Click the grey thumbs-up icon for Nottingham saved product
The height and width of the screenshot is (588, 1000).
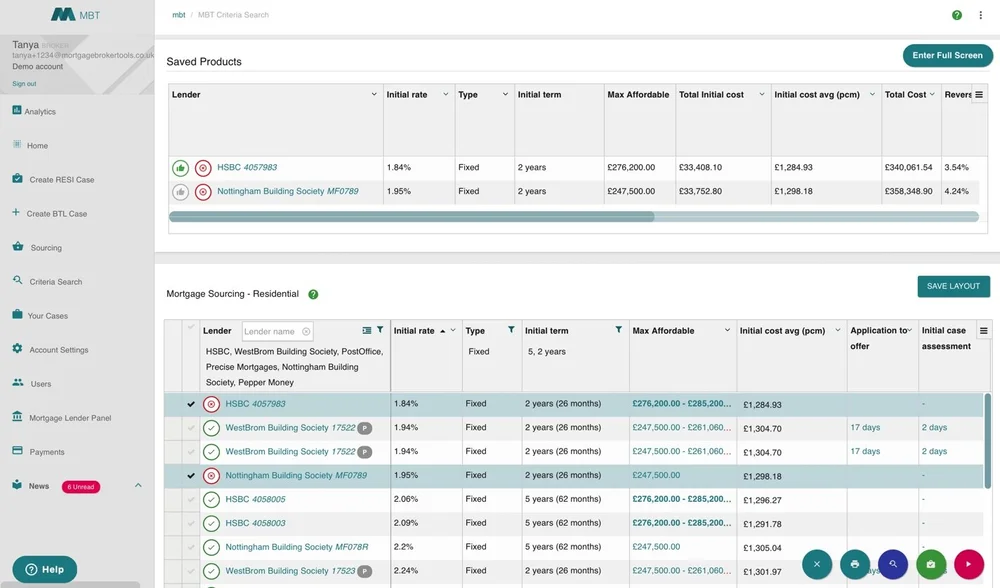(x=180, y=192)
